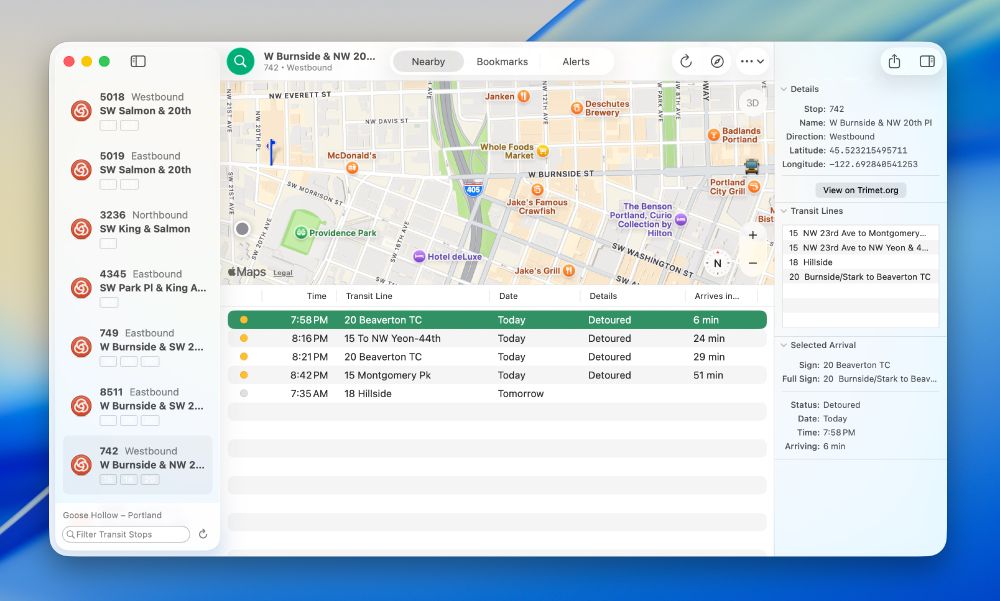Click the share icon
The image size is (1000, 601).
[894, 61]
